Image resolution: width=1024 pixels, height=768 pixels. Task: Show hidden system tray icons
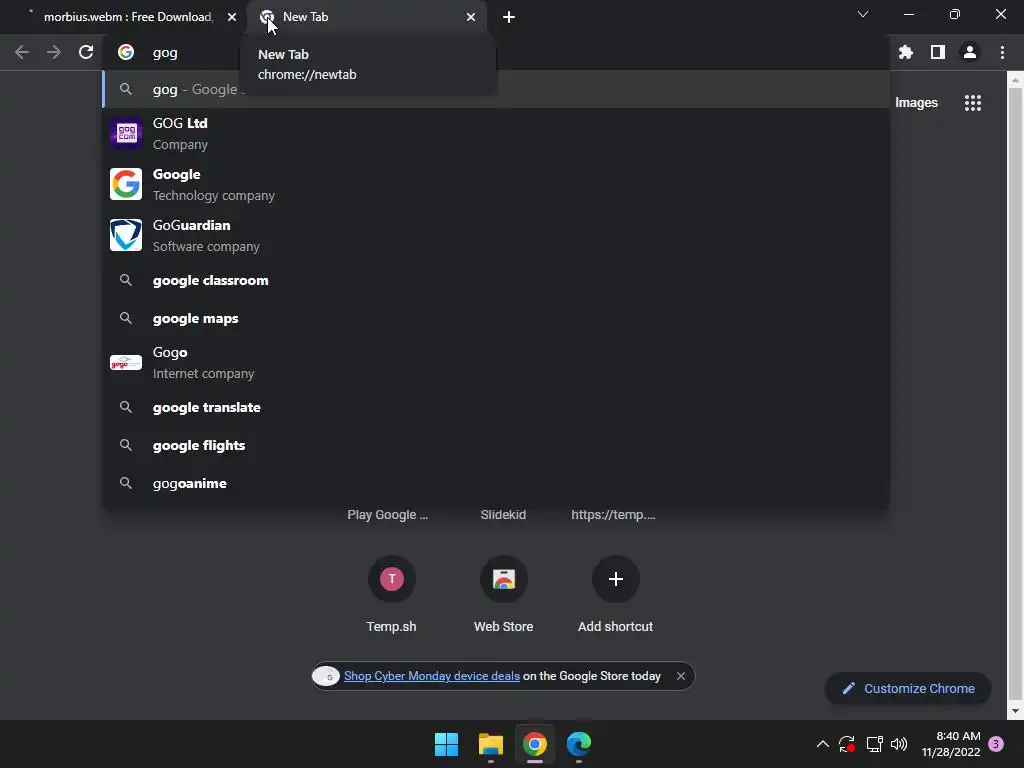tap(822, 744)
